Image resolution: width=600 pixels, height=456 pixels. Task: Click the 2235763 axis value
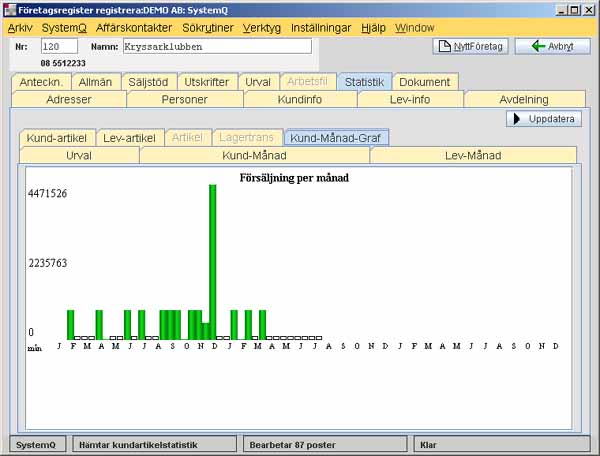point(47,263)
